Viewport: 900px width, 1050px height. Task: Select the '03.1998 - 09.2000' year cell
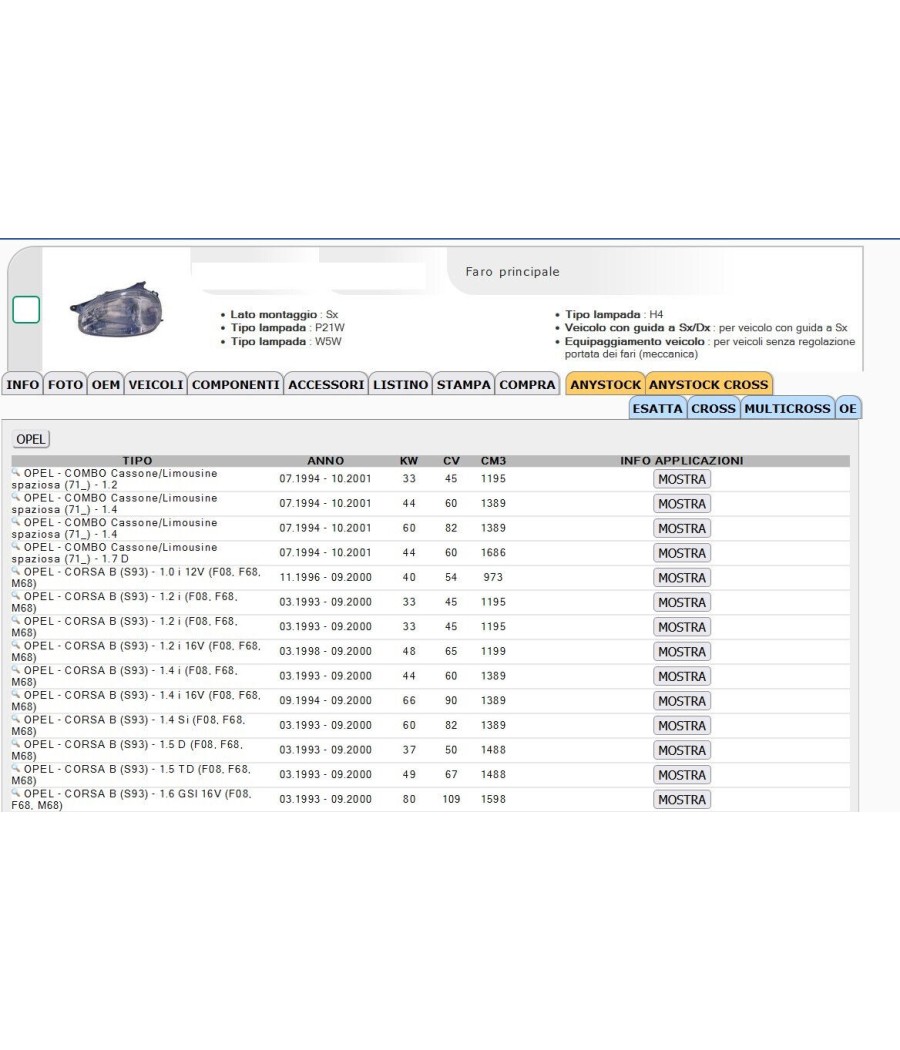tap(325, 651)
